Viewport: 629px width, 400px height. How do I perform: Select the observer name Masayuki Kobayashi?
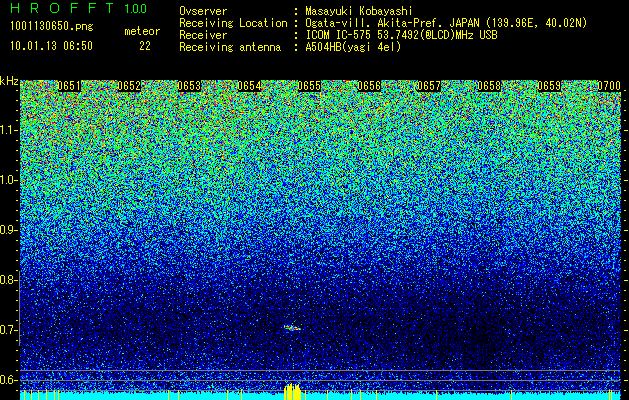[358, 11]
